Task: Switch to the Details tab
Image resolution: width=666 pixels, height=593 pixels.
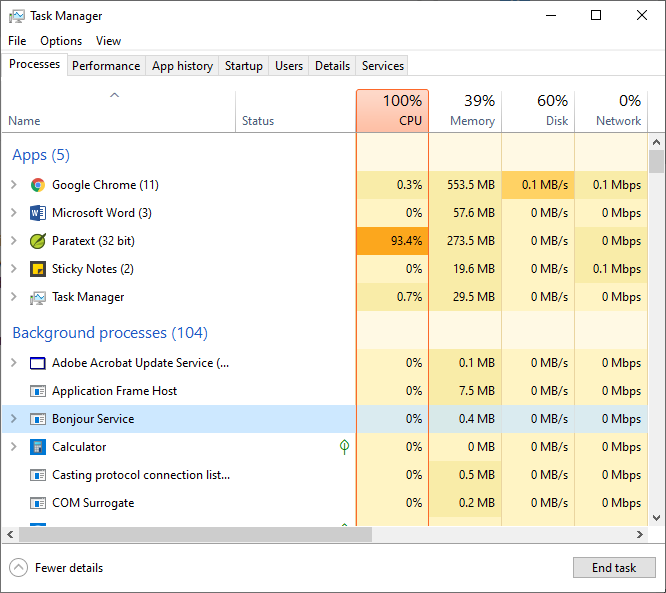Action: coord(332,66)
